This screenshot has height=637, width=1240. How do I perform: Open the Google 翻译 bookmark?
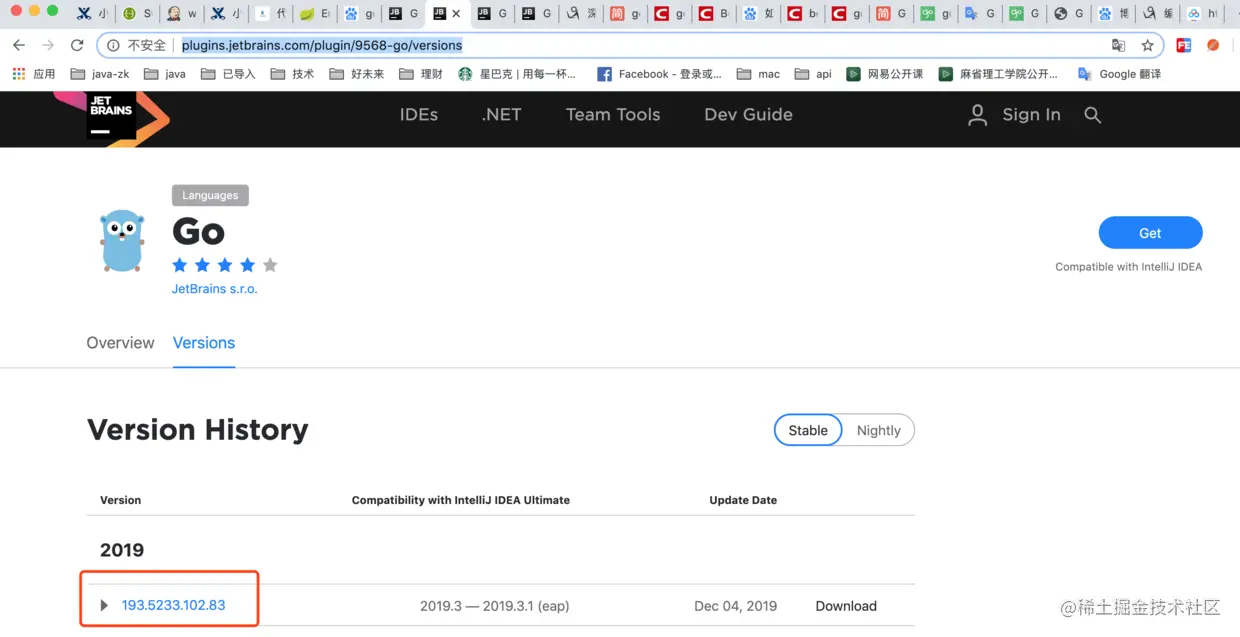coord(1119,74)
